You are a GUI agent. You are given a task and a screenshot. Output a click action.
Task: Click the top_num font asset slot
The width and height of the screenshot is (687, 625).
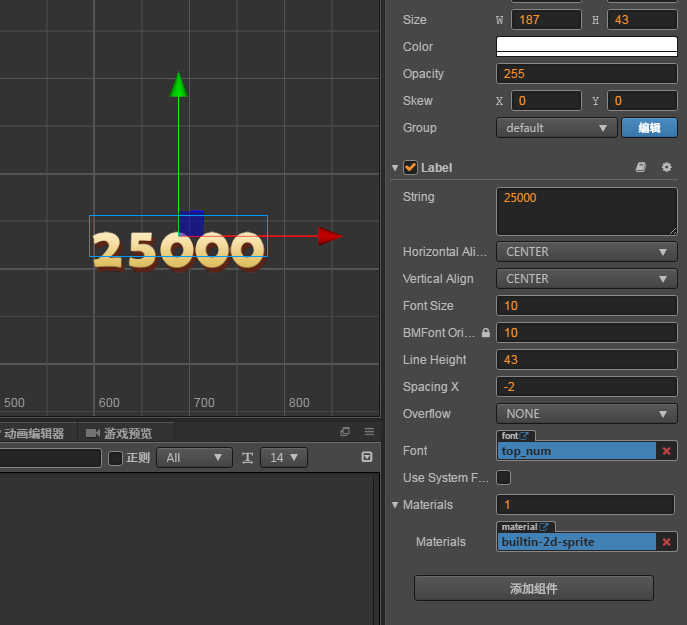[577, 451]
